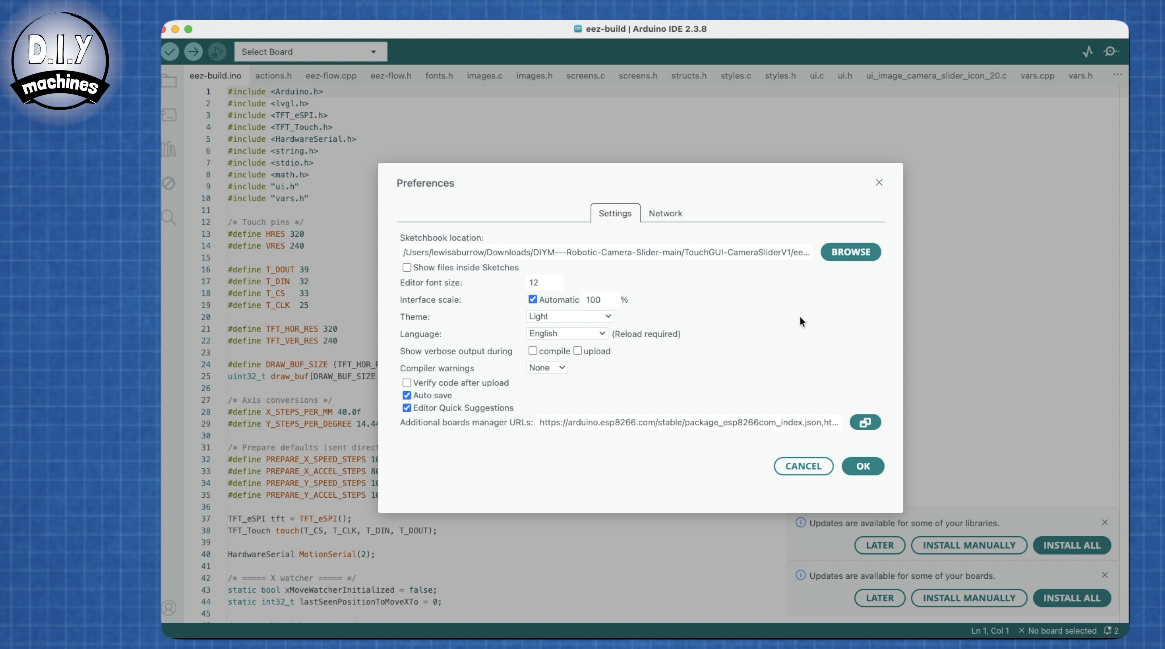This screenshot has width=1165, height=649.
Task: Click the user account icon in sidebar
Action: pos(169,608)
